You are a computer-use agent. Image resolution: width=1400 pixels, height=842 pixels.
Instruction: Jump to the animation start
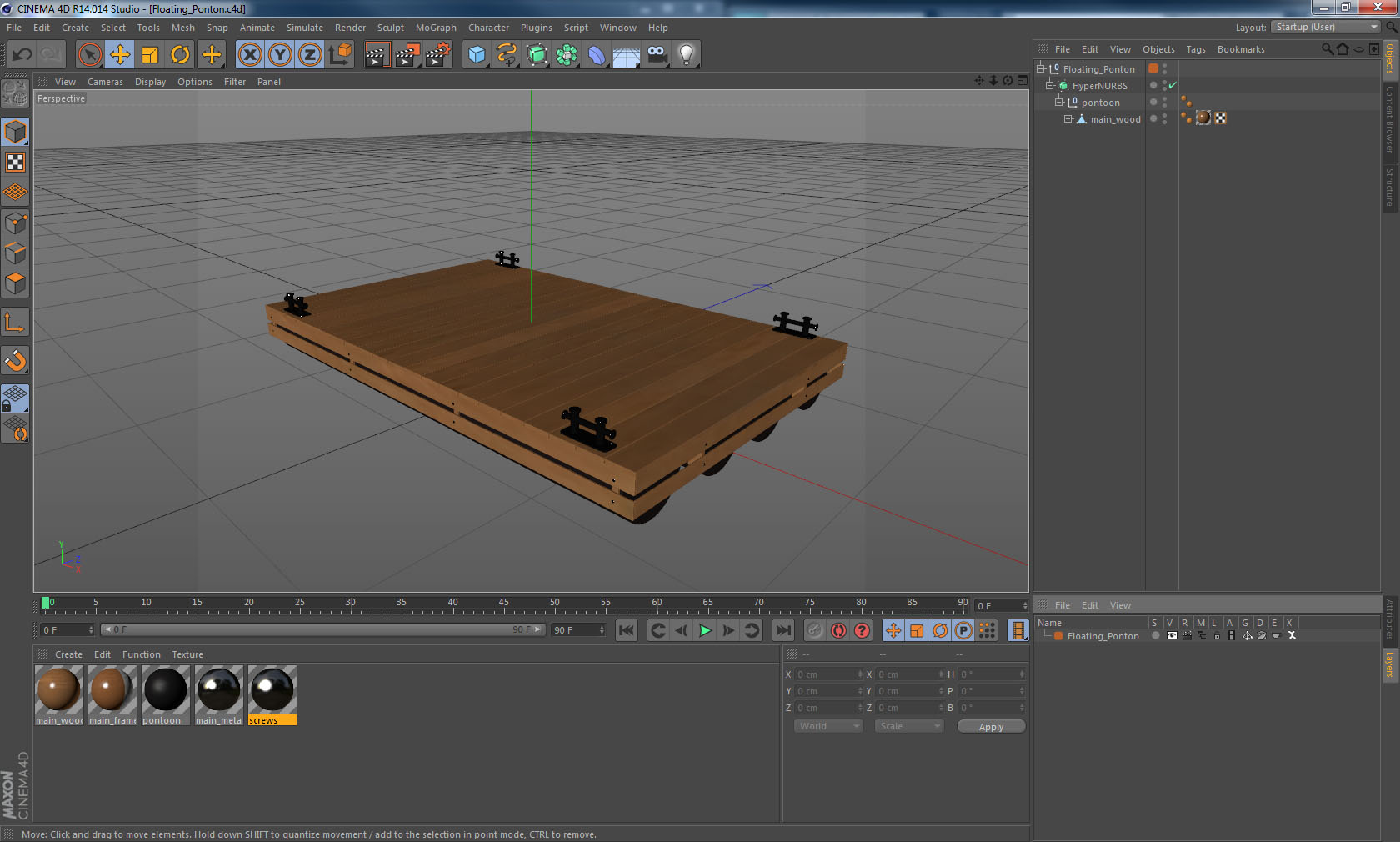pos(627,630)
